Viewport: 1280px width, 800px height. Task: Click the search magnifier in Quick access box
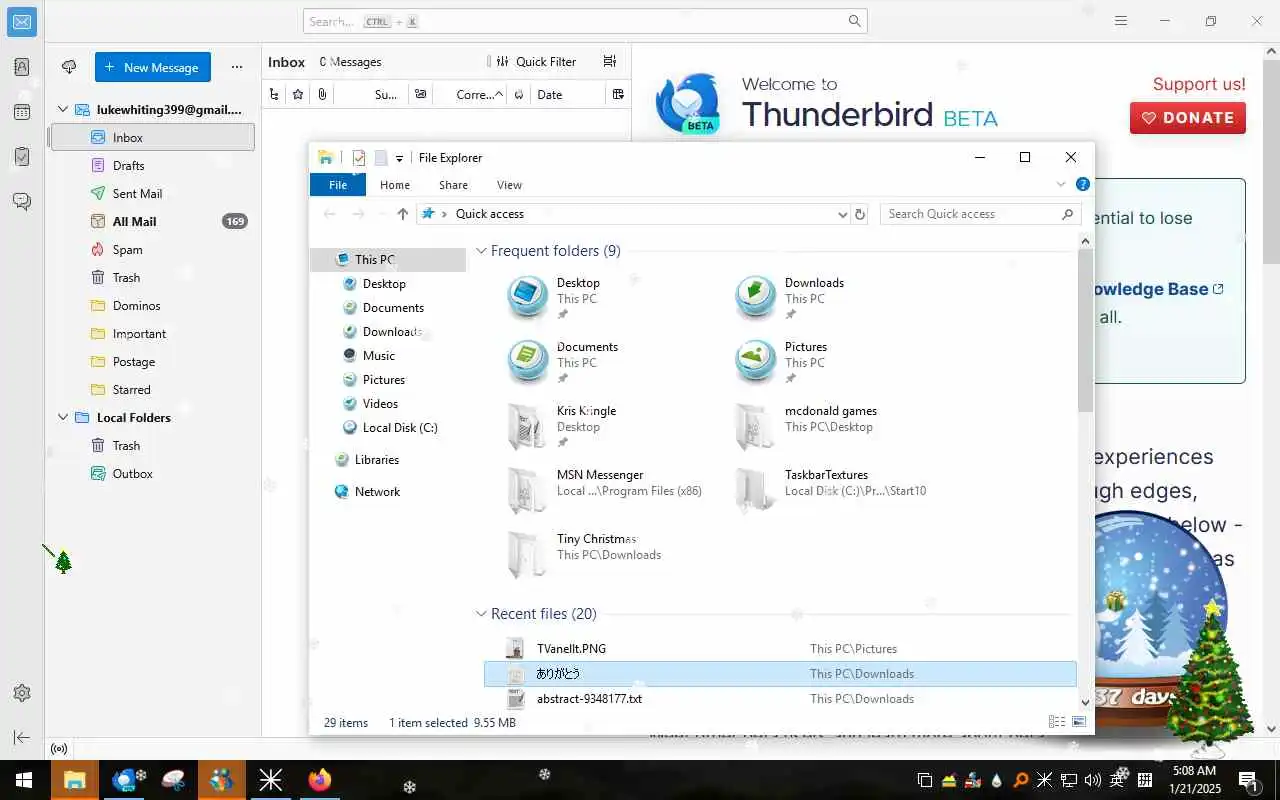tap(1067, 214)
